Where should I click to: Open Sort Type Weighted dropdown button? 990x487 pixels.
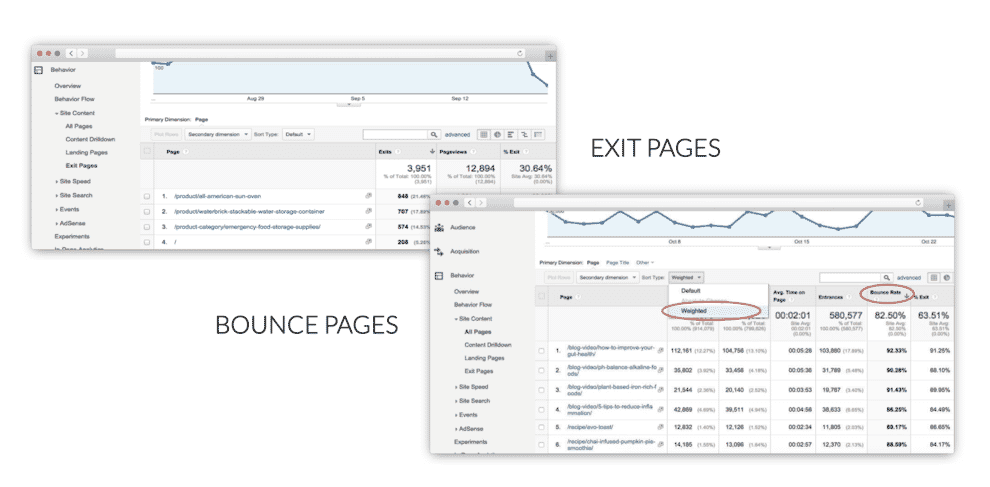tap(686, 277)
